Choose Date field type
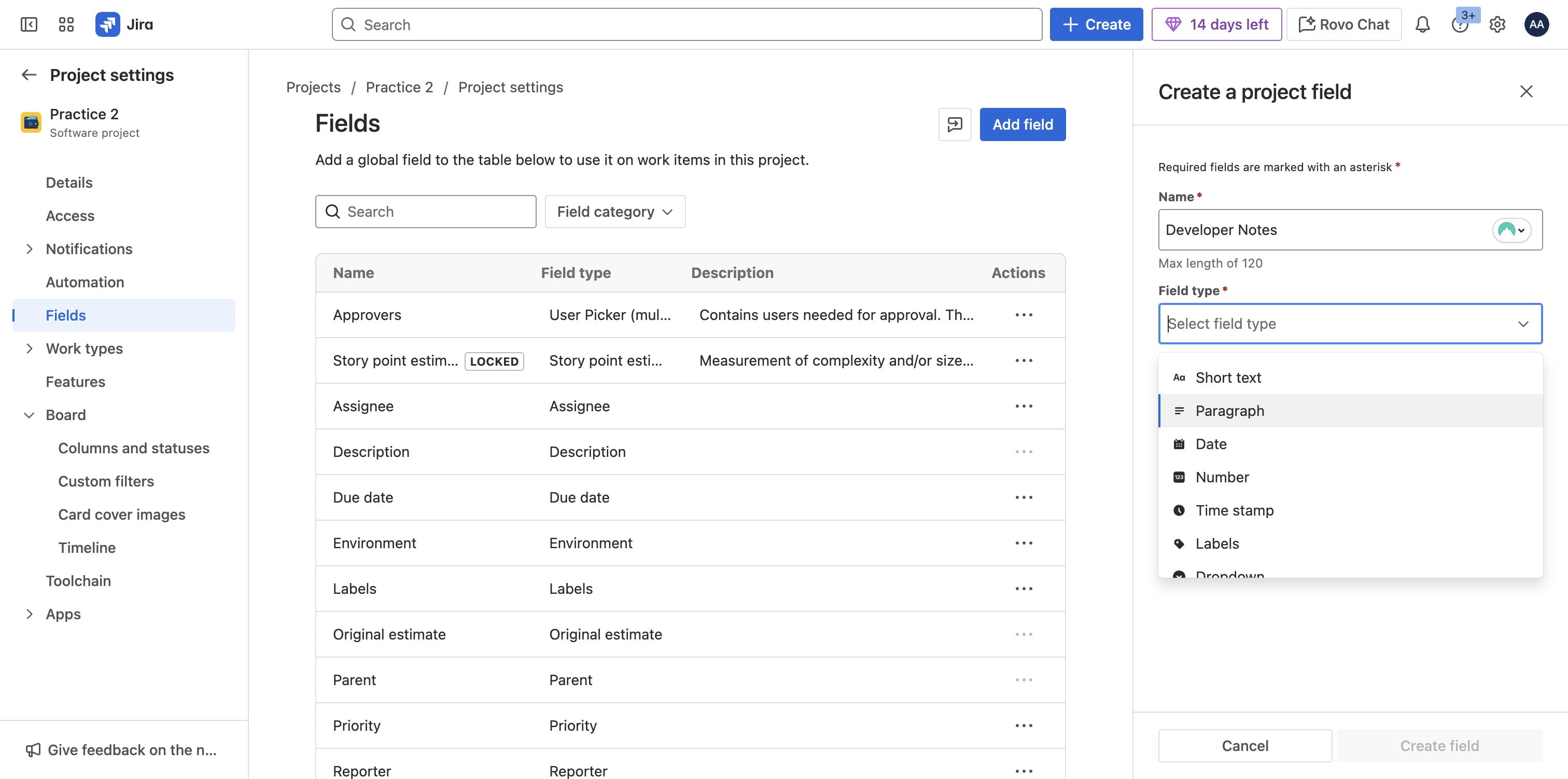The width and height of the screenshot is (1568, 779). click(1350, 444)
